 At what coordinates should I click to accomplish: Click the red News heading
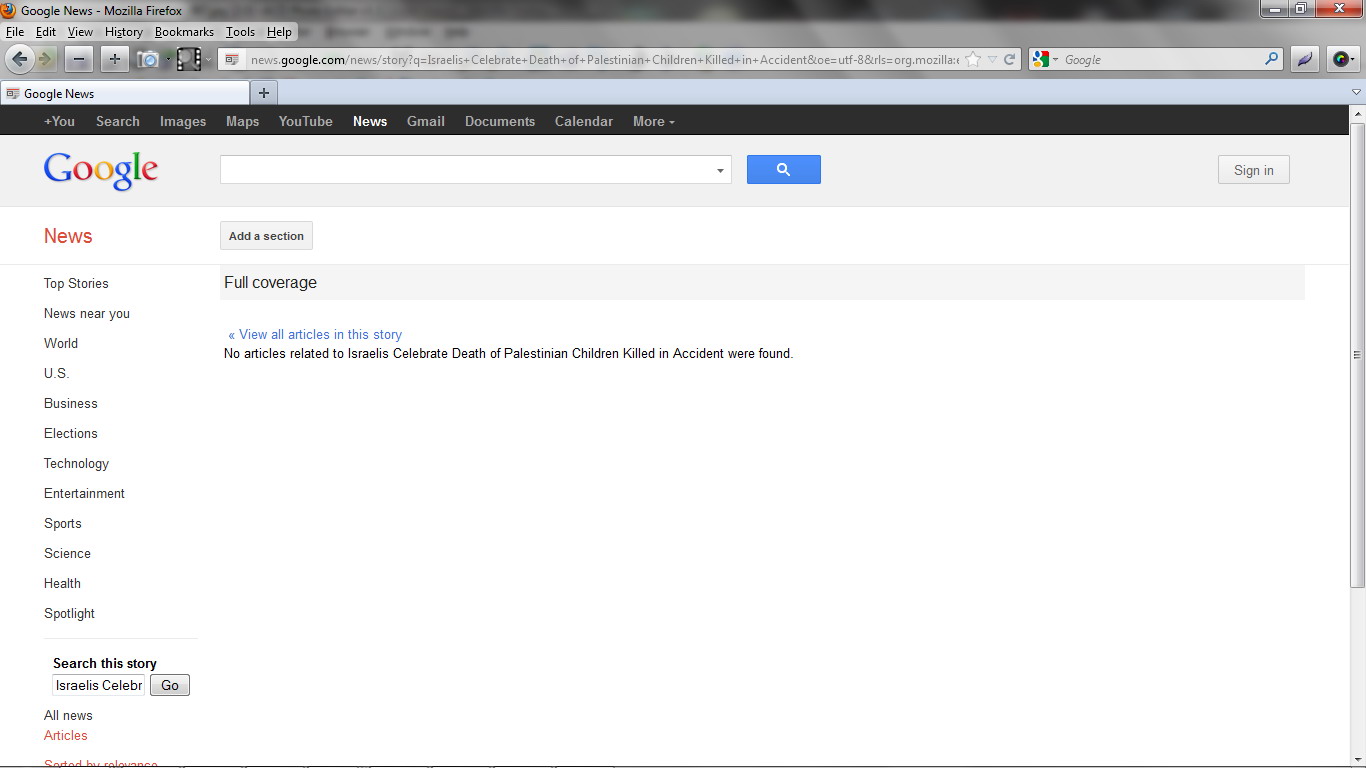click(x=68, y=236)
